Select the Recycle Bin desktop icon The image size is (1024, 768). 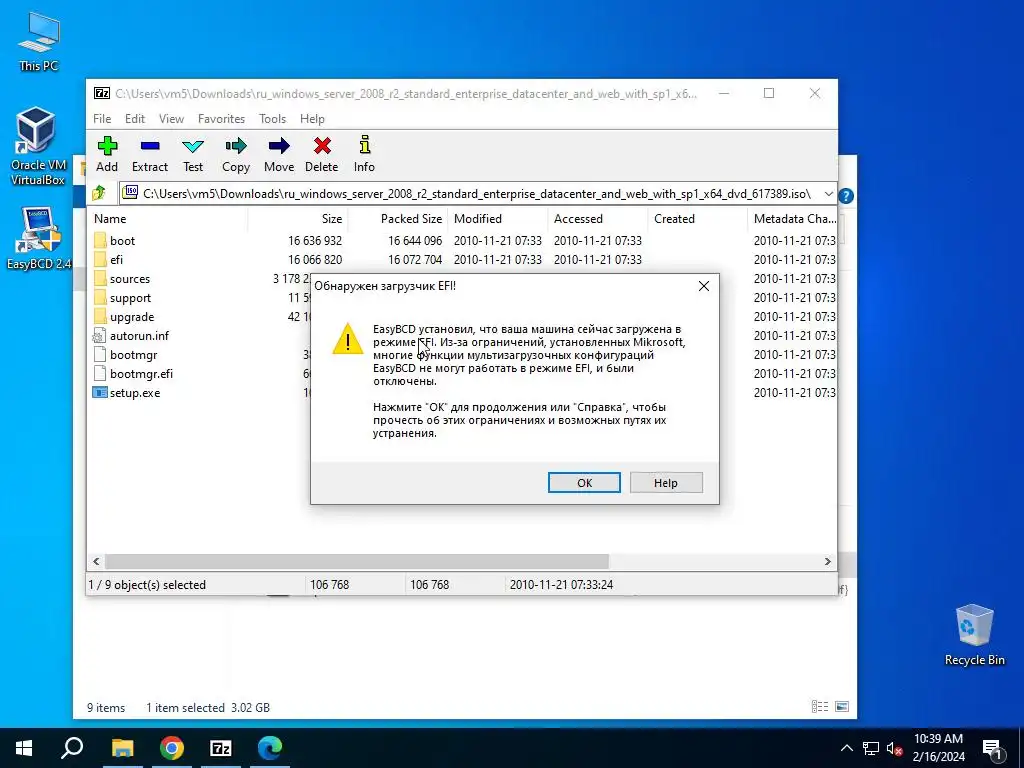point(974,635)
